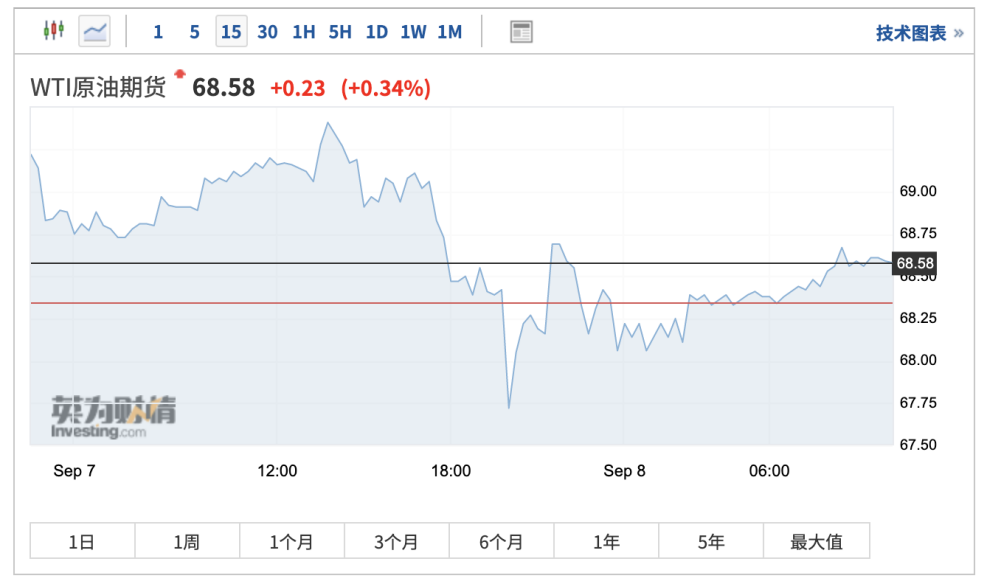Select the area line chart icon

point(96,31)
